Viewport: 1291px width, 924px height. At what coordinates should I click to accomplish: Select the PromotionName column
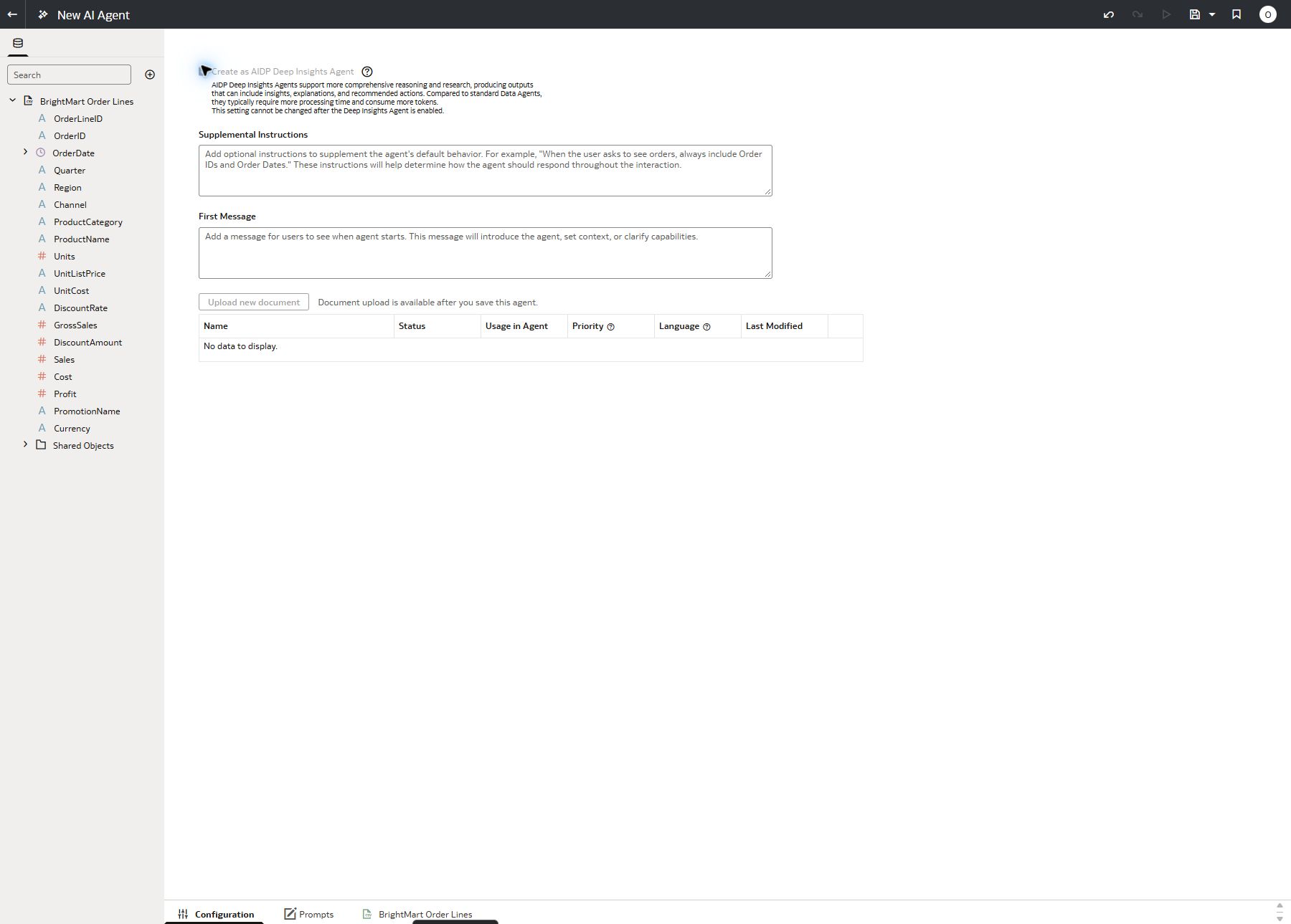click(x=87, y=411)
